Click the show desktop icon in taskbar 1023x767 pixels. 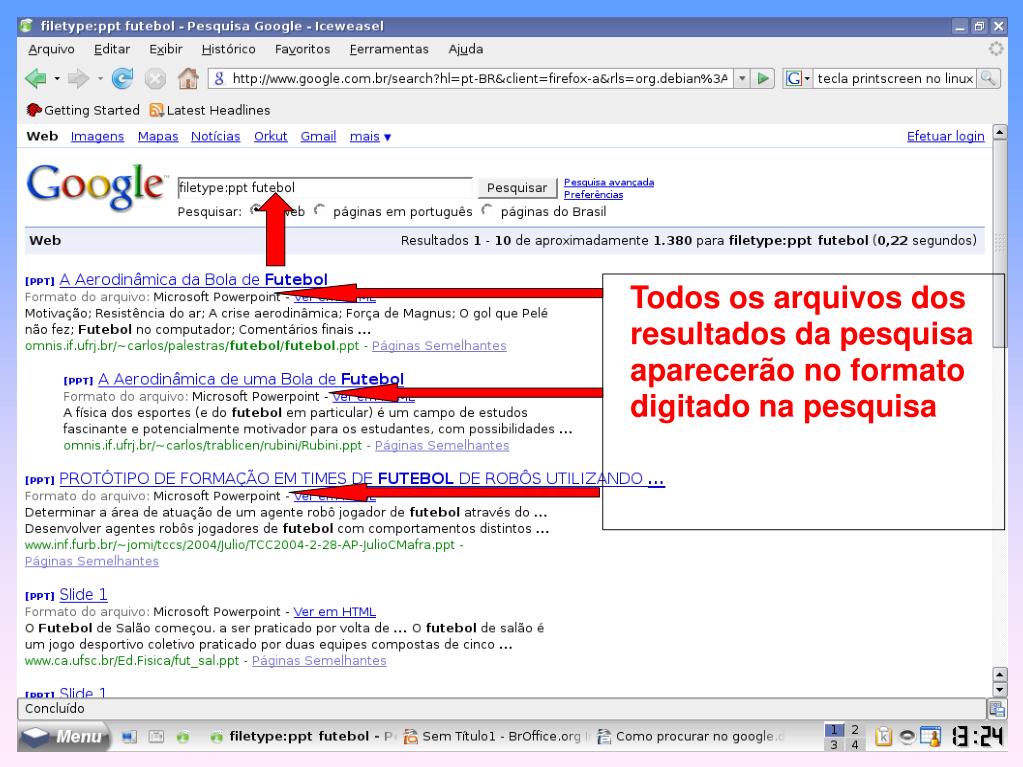pos(129,737)
